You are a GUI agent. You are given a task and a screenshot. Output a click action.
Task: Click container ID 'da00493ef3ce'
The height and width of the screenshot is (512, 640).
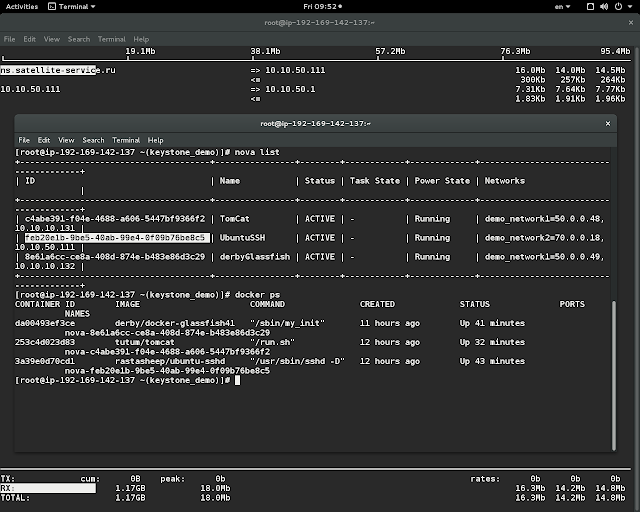click(45, 323)
